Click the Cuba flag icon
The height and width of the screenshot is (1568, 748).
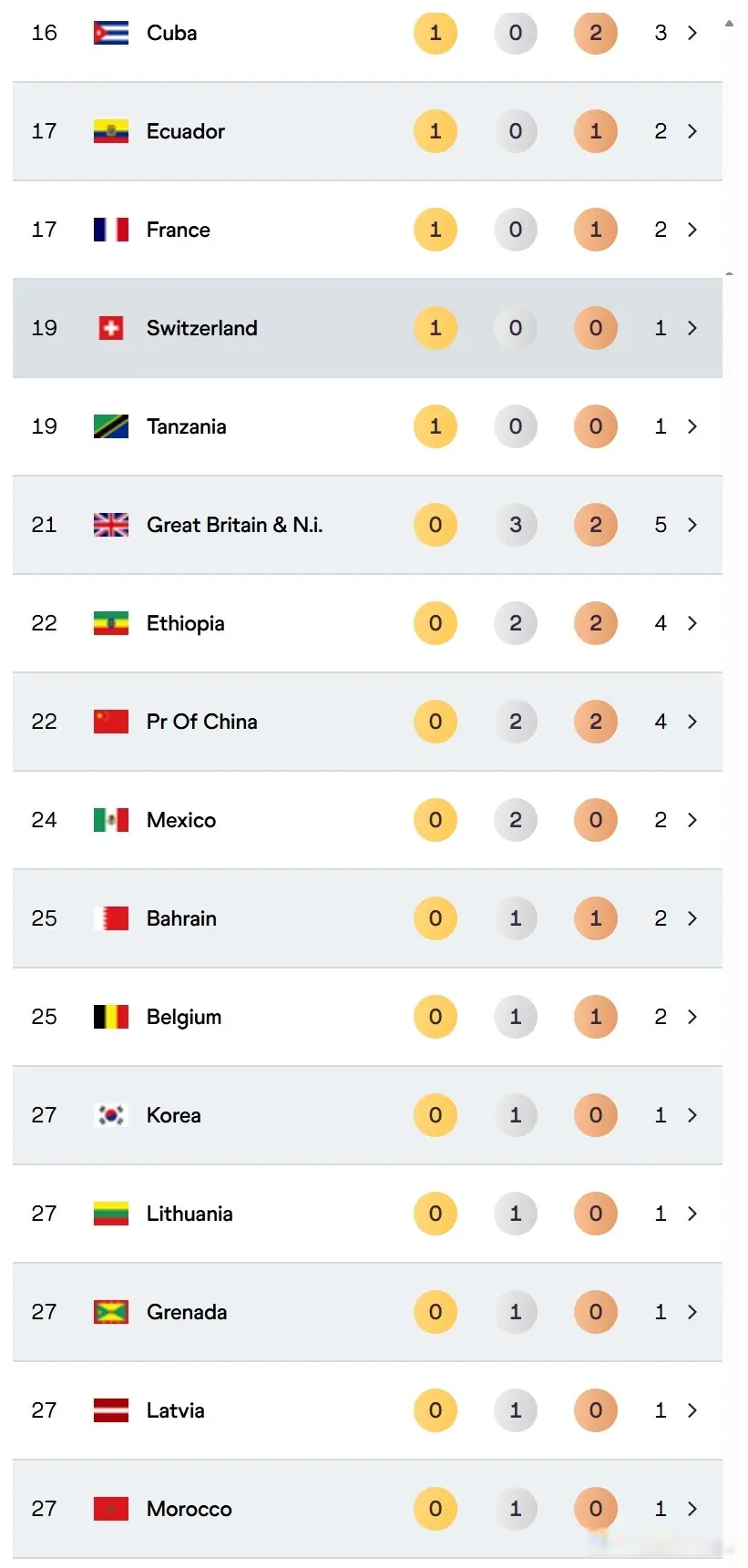[x=110, y=33]
